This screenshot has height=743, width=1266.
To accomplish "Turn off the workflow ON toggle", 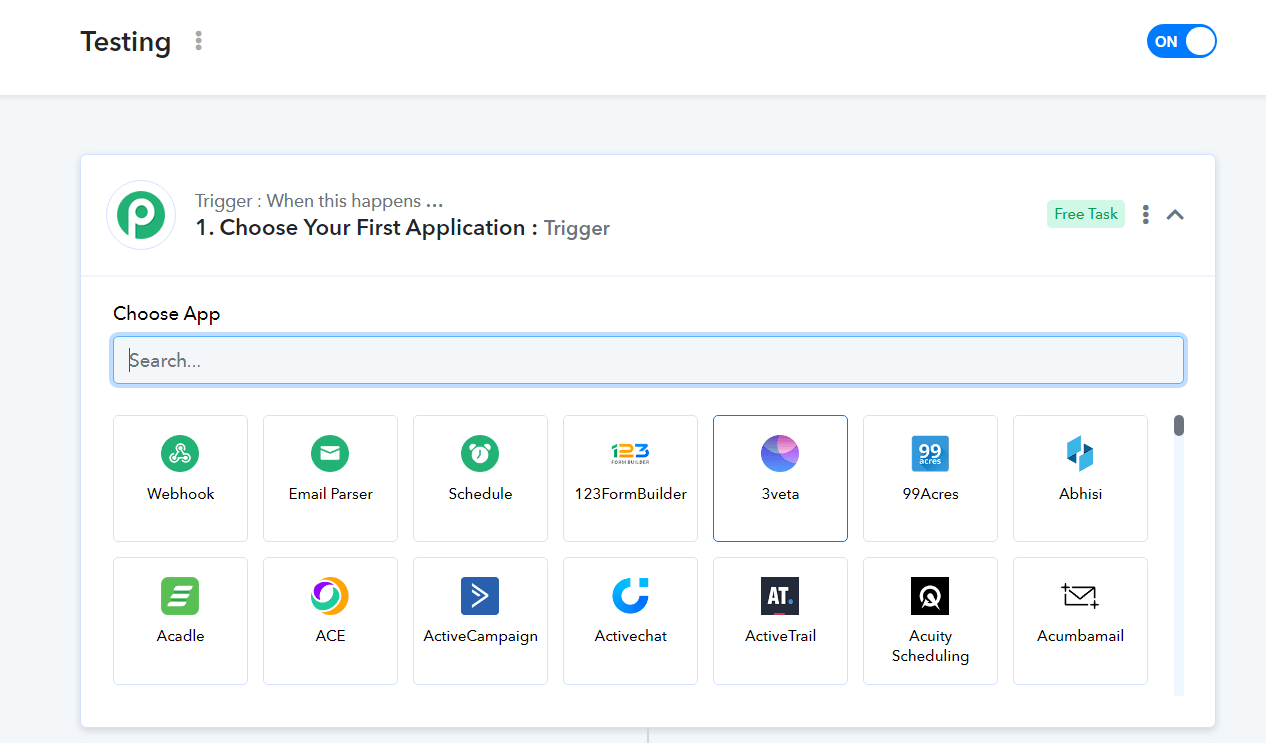I will (x=1182, y=41).
